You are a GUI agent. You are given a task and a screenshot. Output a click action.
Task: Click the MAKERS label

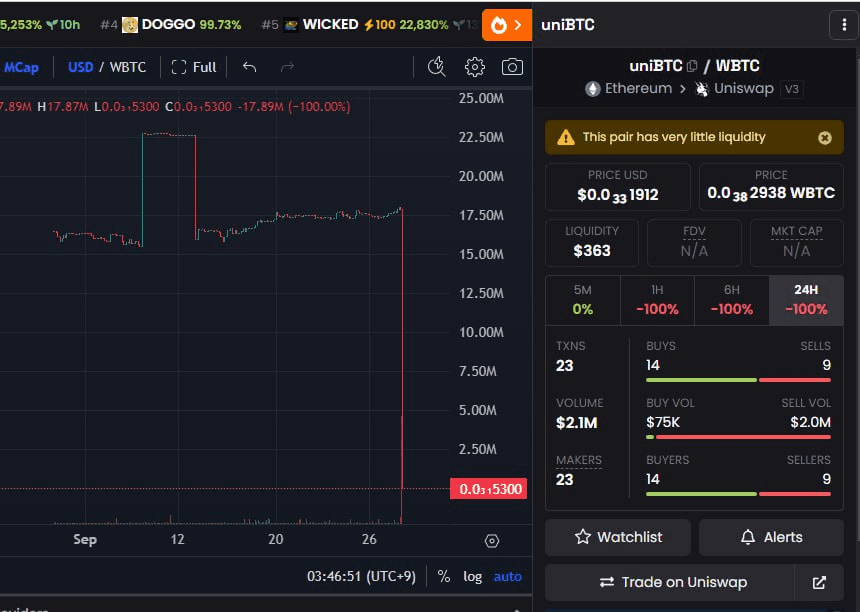coord(579,460)
